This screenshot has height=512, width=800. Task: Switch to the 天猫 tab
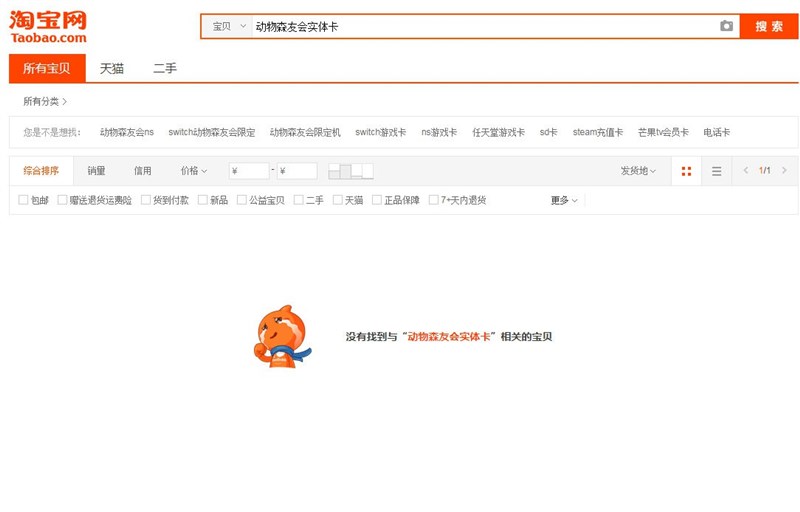tap(112, 68)
